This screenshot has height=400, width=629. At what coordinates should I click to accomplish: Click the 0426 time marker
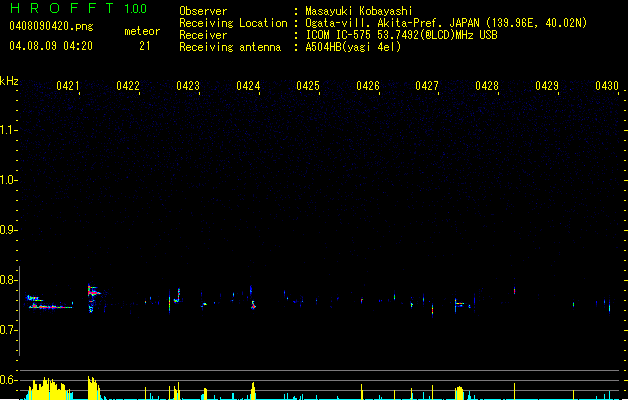click(x=368, y=86)
